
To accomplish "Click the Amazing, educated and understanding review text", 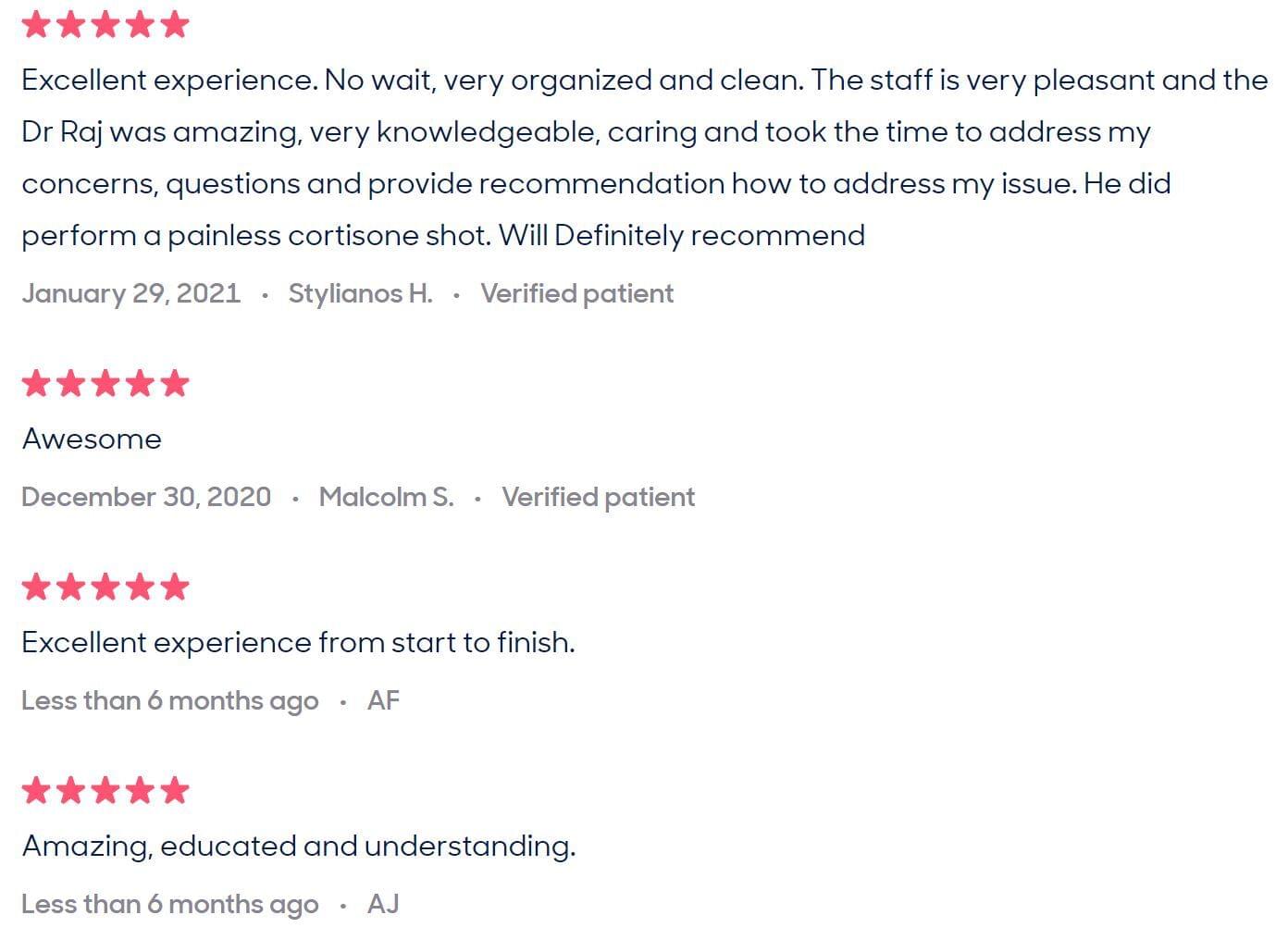I will click(x=298, y=846).
